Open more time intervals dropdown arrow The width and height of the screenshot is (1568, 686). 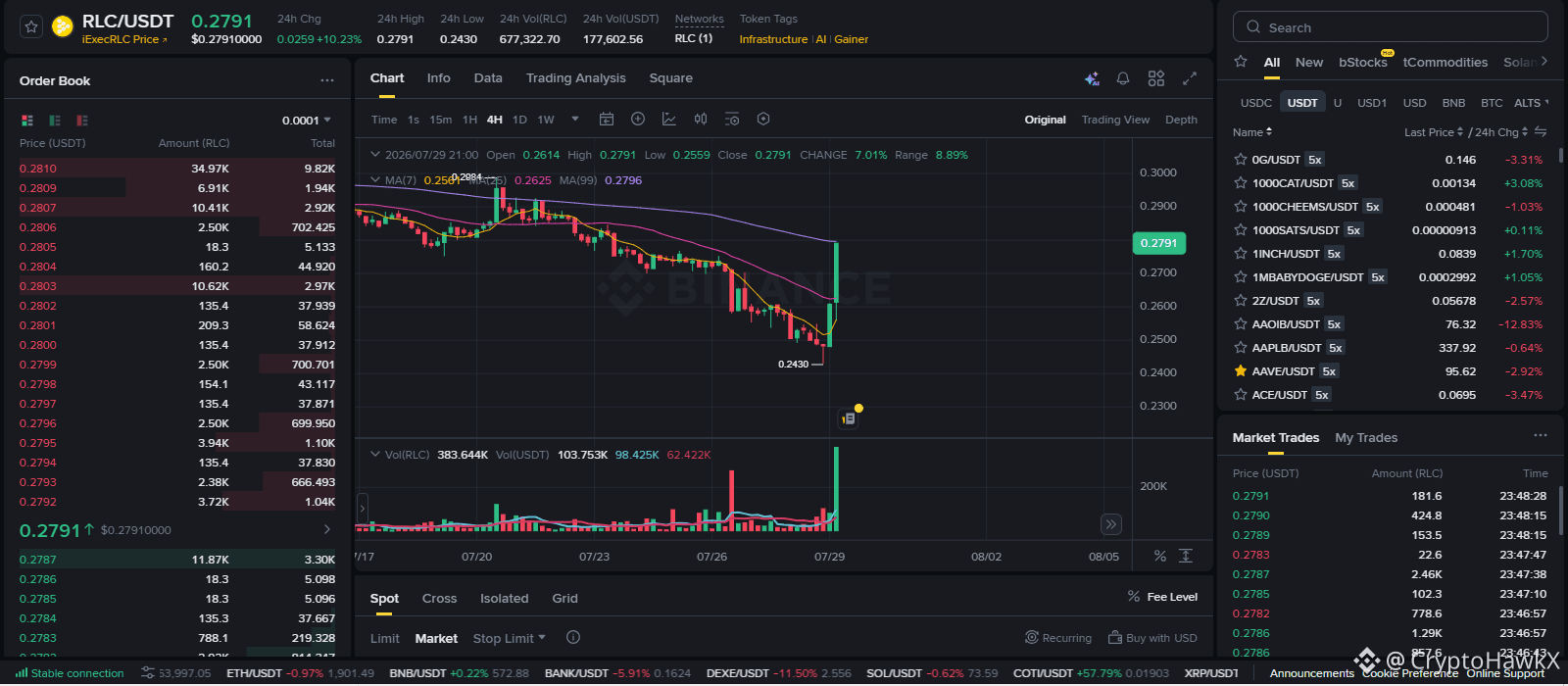(x=575, y=119)
